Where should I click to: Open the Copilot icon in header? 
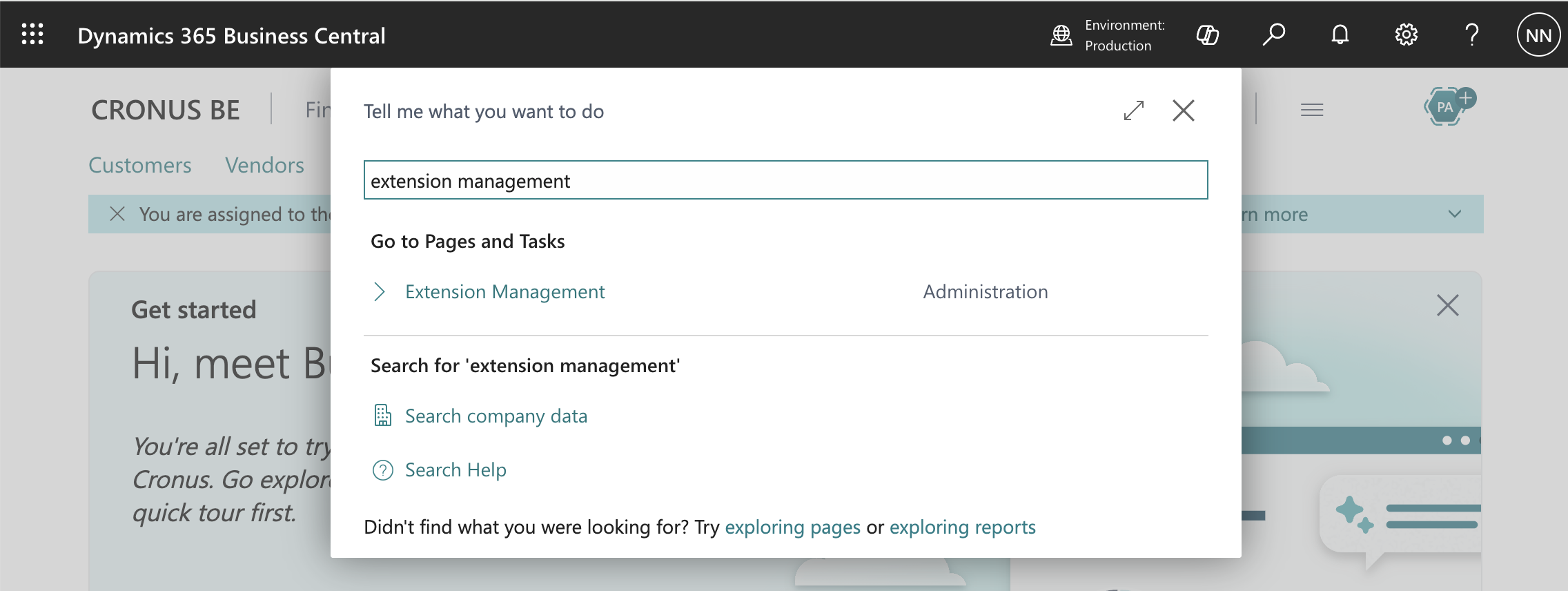1207,35
